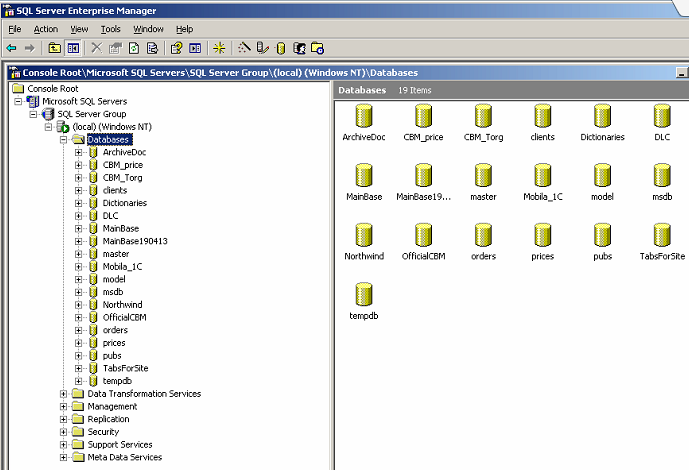
Task: Select the model database in tree
Action: coord(114,279)
